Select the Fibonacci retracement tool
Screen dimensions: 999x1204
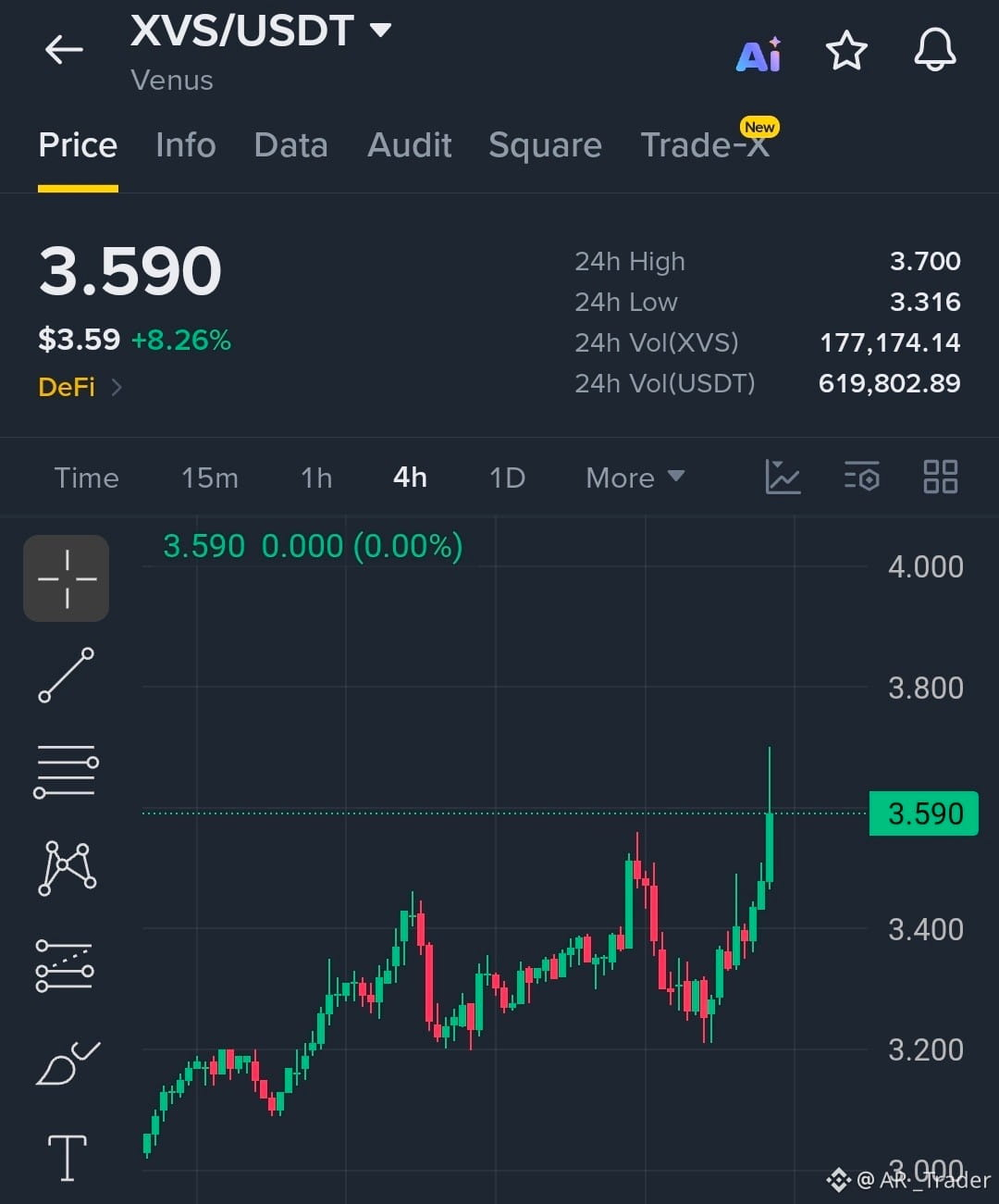65,965
